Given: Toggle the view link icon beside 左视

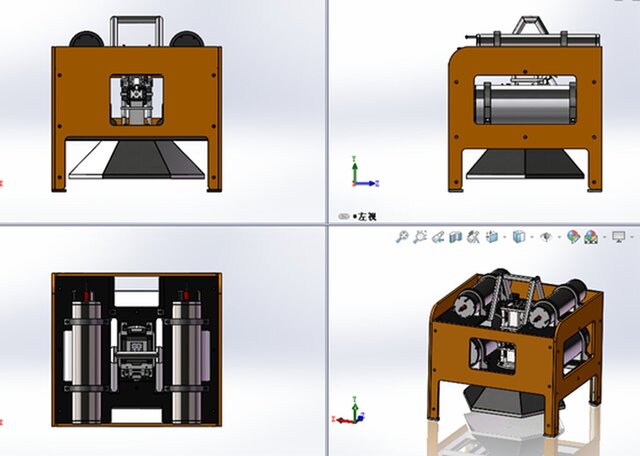Looking at the screenshot, I should 344,216.
